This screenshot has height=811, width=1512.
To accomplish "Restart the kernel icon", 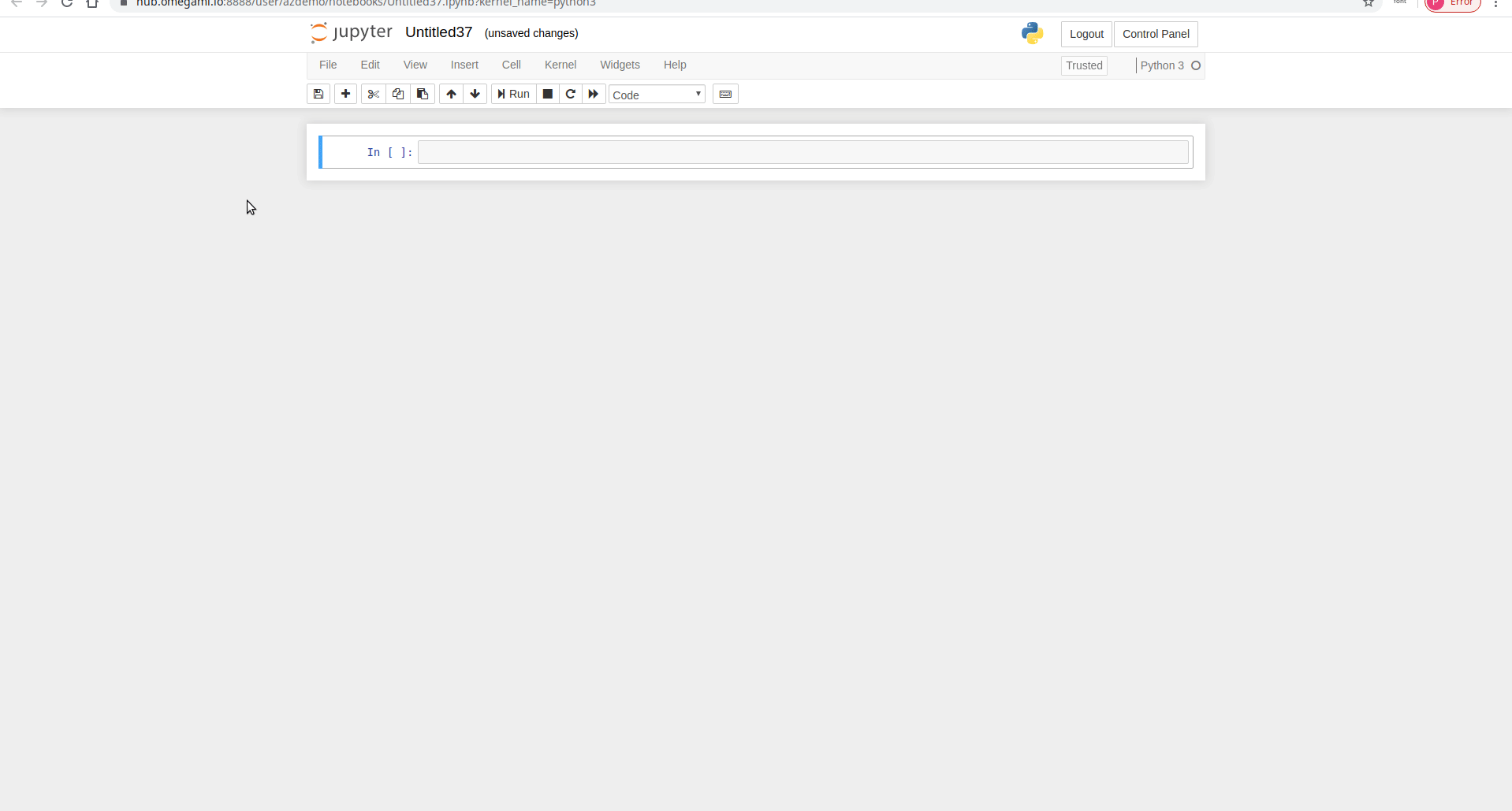I will click(571, 94).
